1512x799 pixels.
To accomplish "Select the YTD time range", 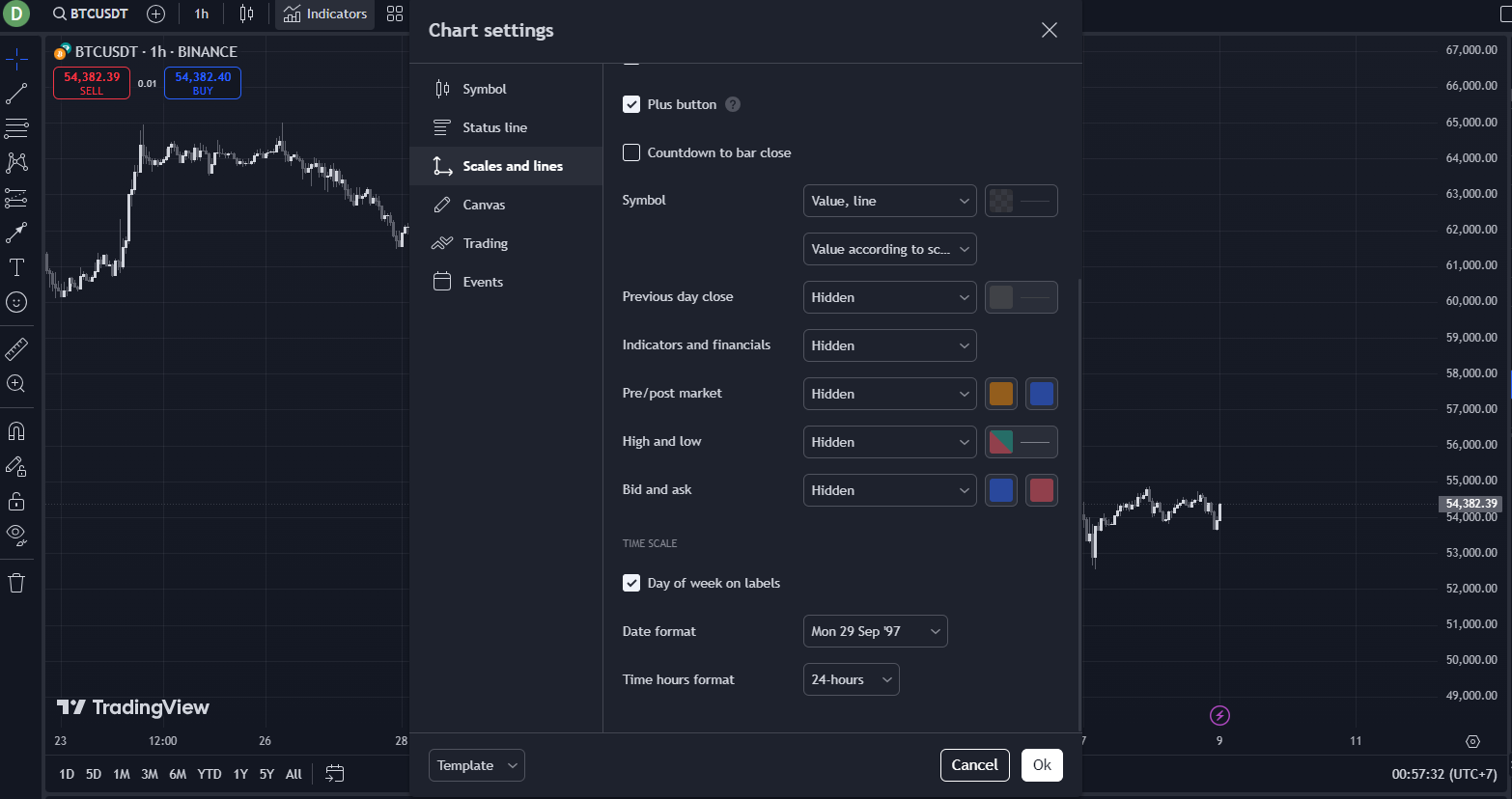I will click(210, 774).
